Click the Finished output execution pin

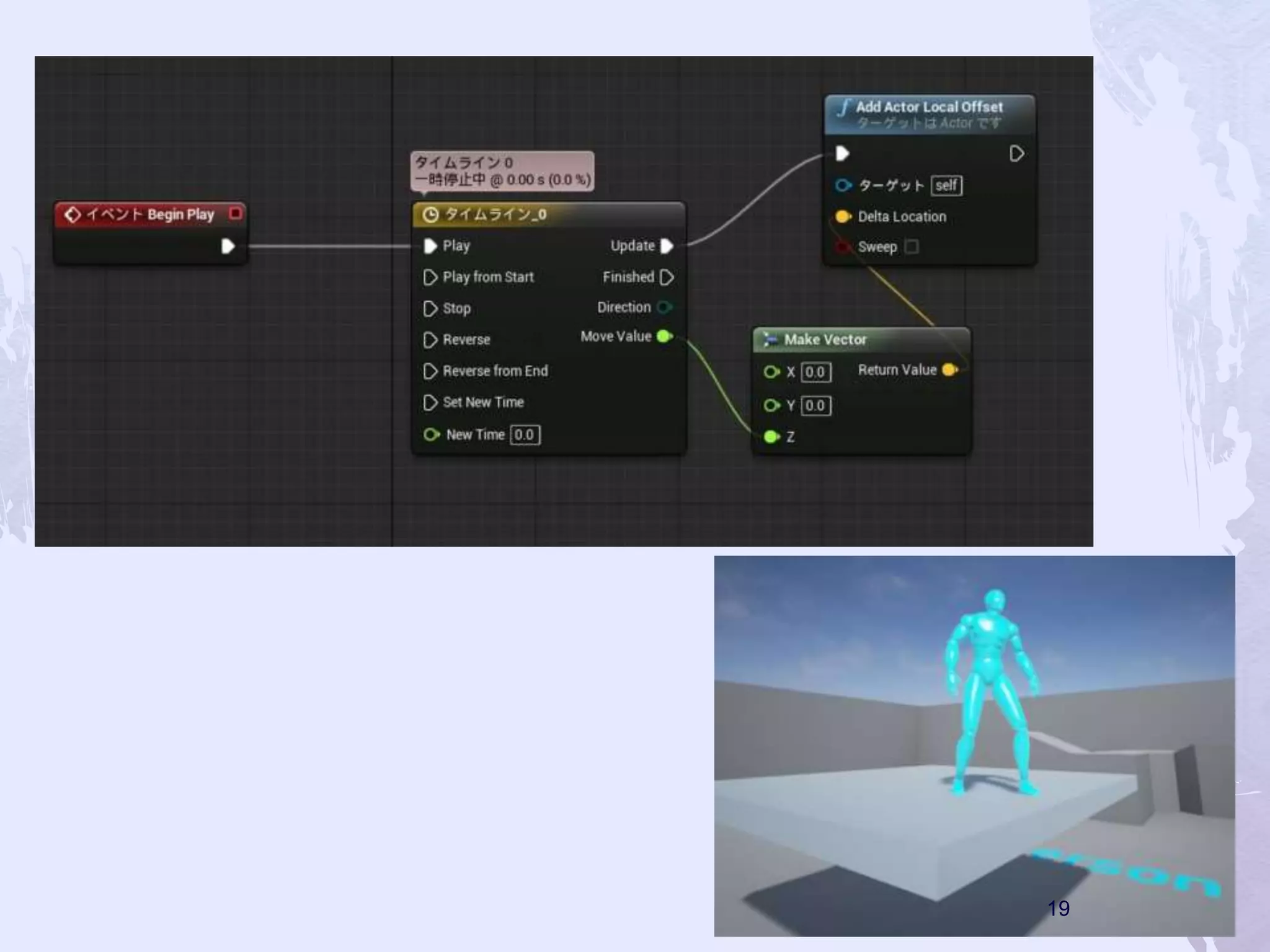pos(667,277)
